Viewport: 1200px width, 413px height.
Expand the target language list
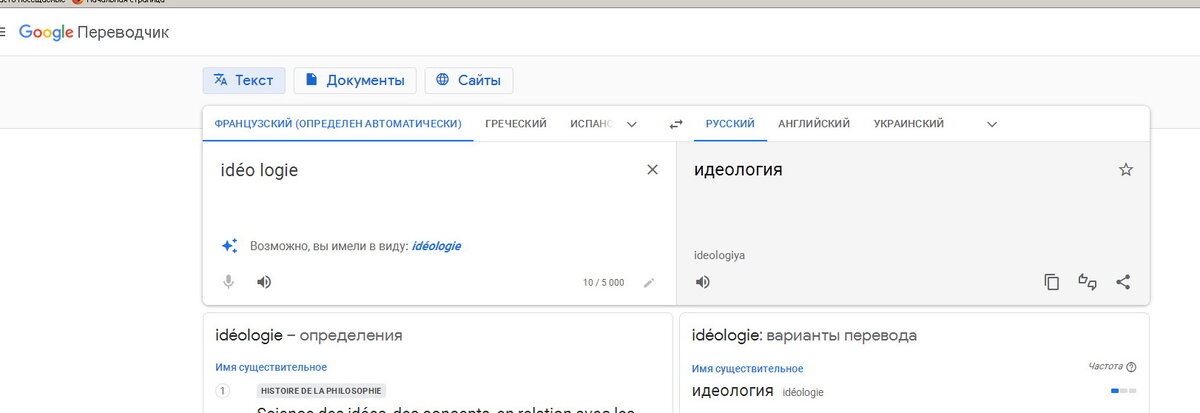click(x=992, y=124)
